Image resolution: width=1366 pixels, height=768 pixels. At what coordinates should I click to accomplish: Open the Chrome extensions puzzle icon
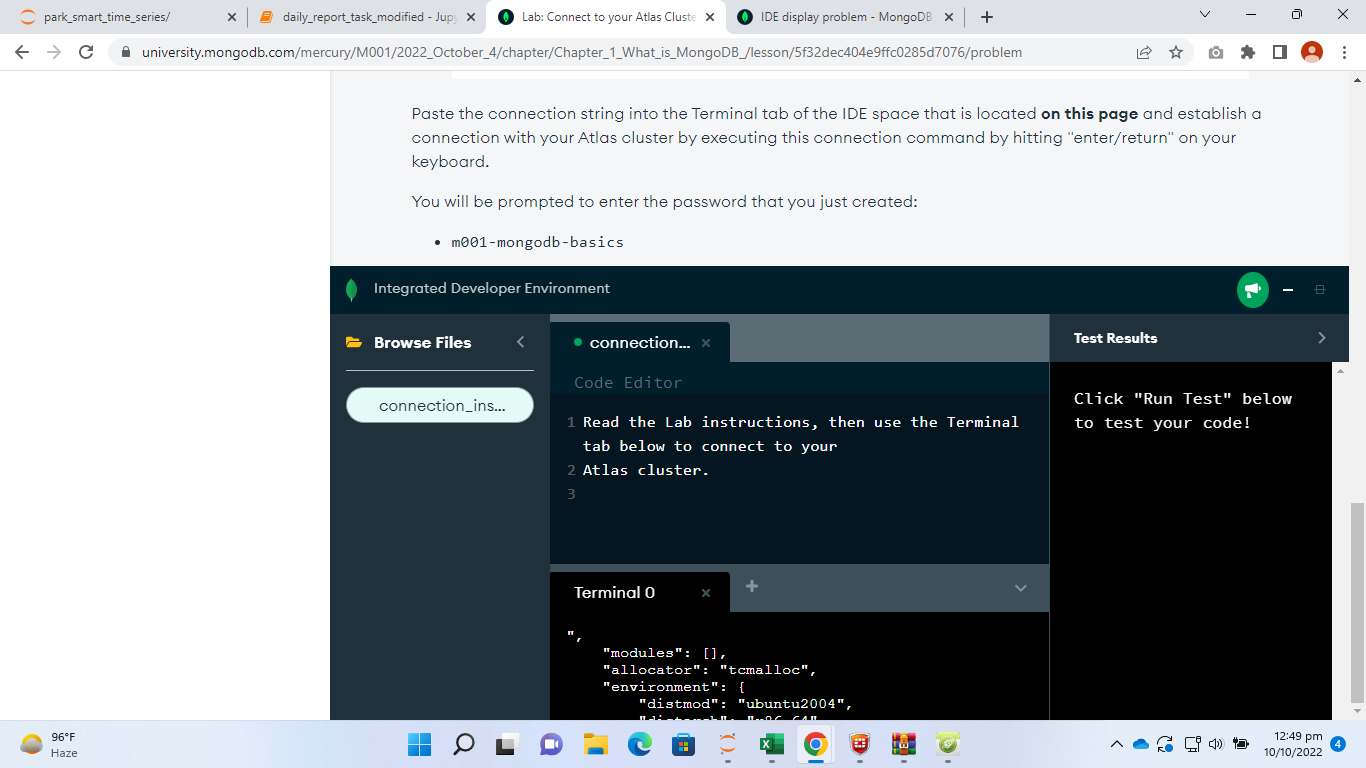coord(1247,52)
